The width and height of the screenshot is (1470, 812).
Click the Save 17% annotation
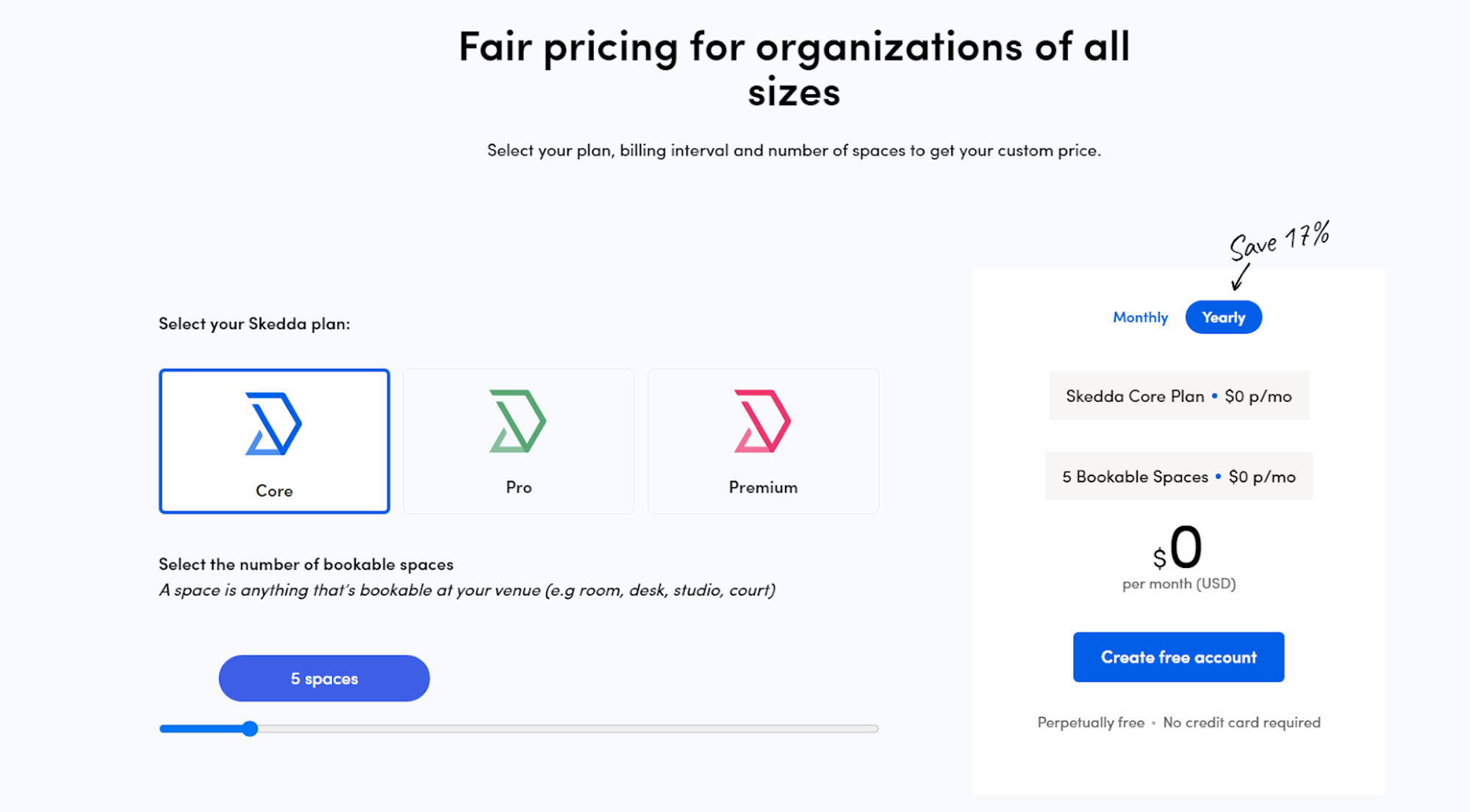[x=1279, y=242]
